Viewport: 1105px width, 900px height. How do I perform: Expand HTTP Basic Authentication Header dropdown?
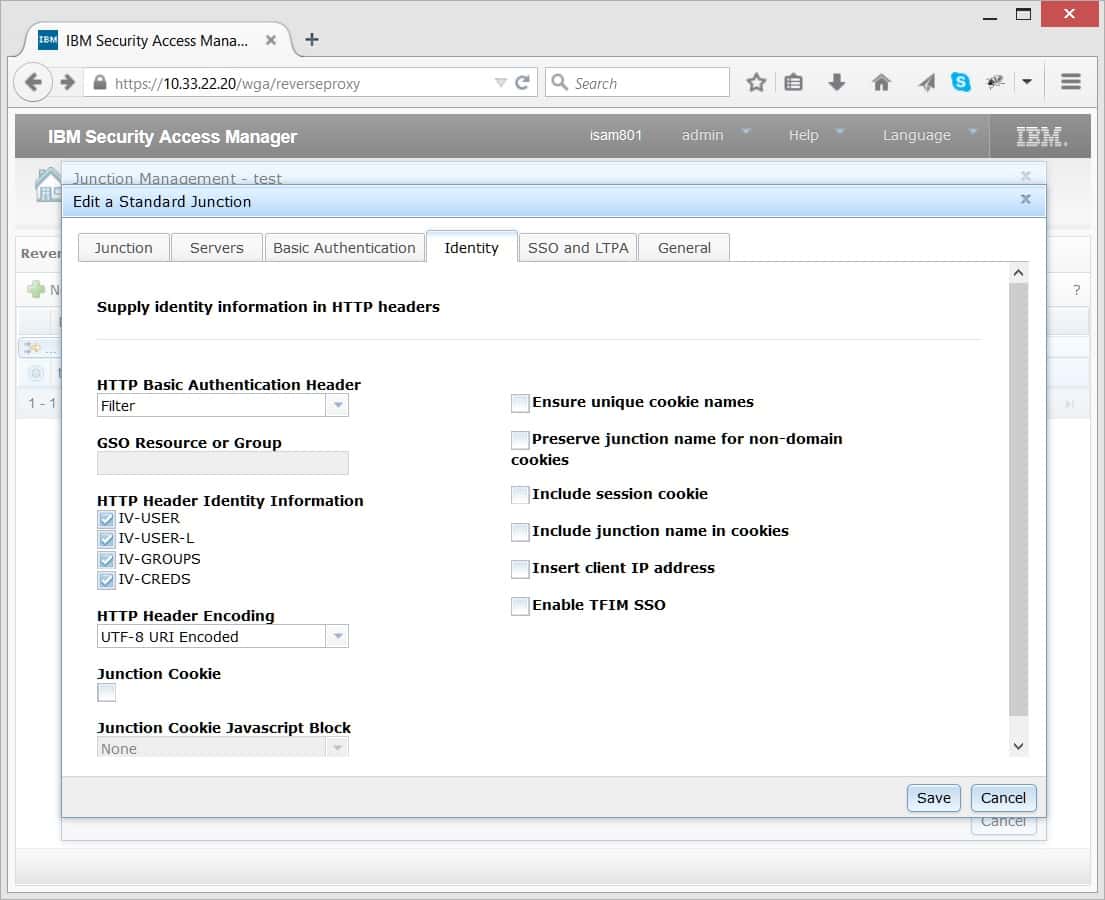click(338, 406)
